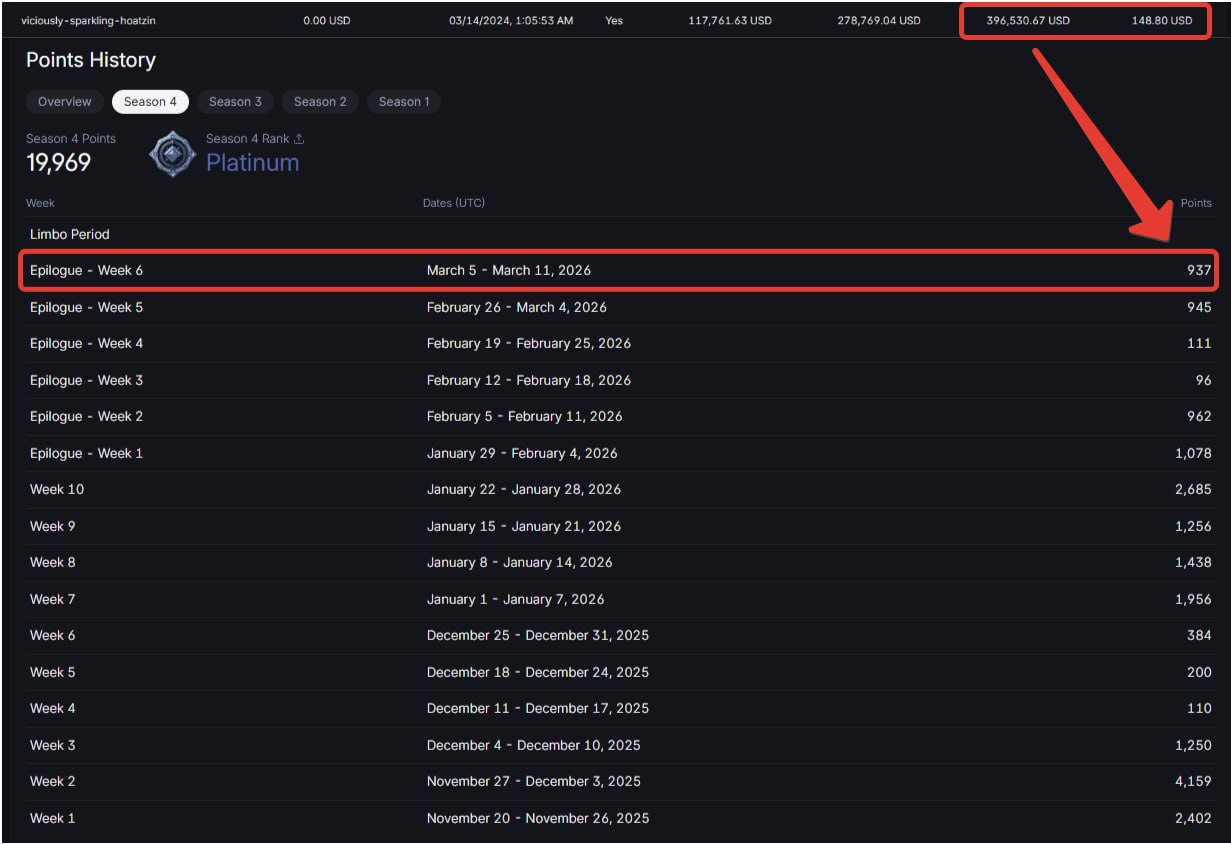
Task: Select the Season 4 tab
Action: coord(150,102)
